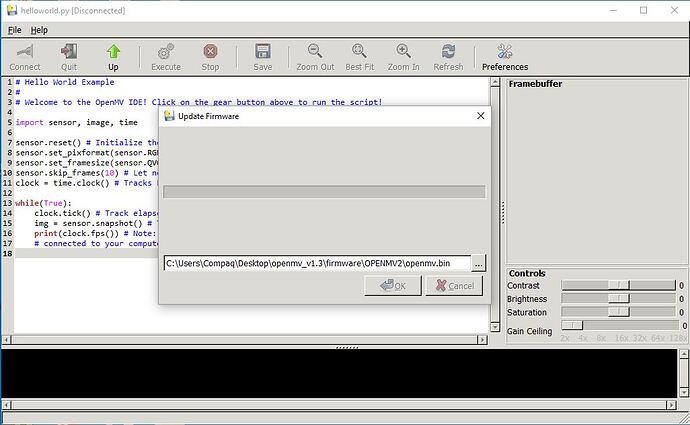Click the firmware update progress bar

tap(324, 192)
